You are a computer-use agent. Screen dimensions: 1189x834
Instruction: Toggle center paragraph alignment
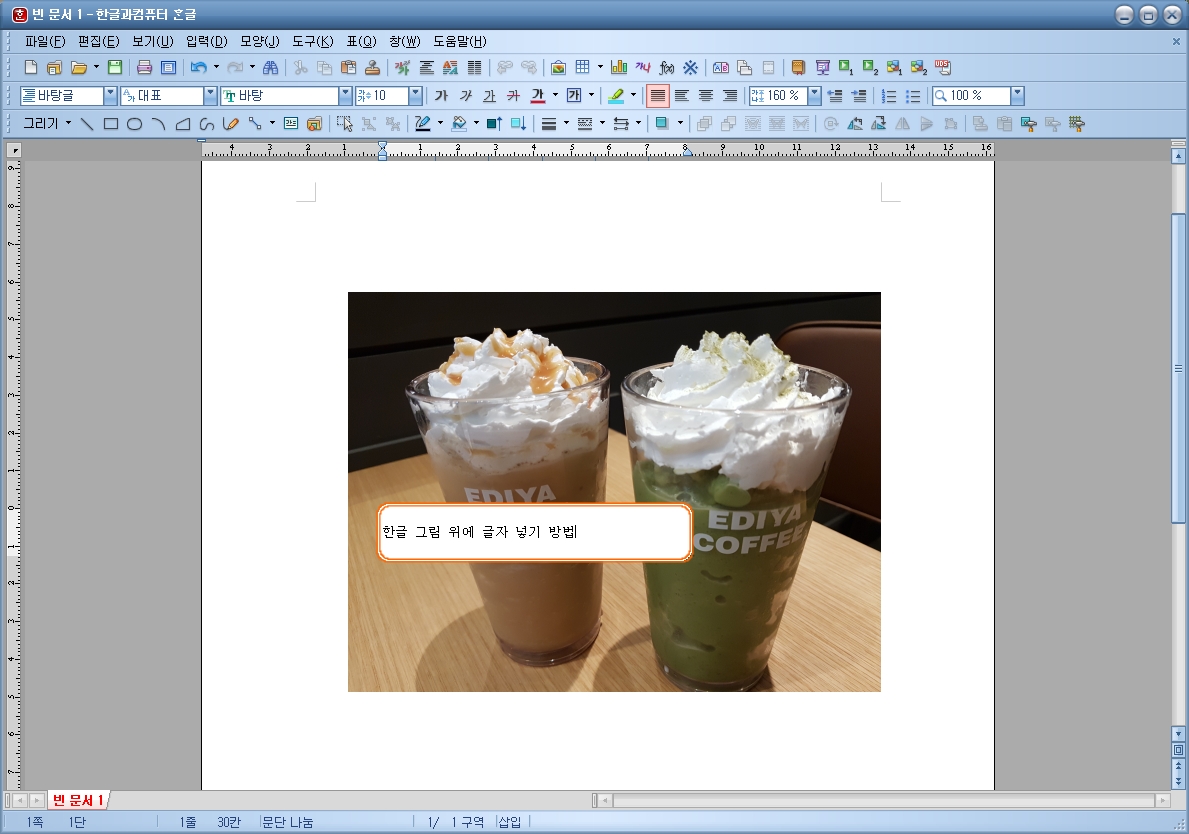coord(706,96)
